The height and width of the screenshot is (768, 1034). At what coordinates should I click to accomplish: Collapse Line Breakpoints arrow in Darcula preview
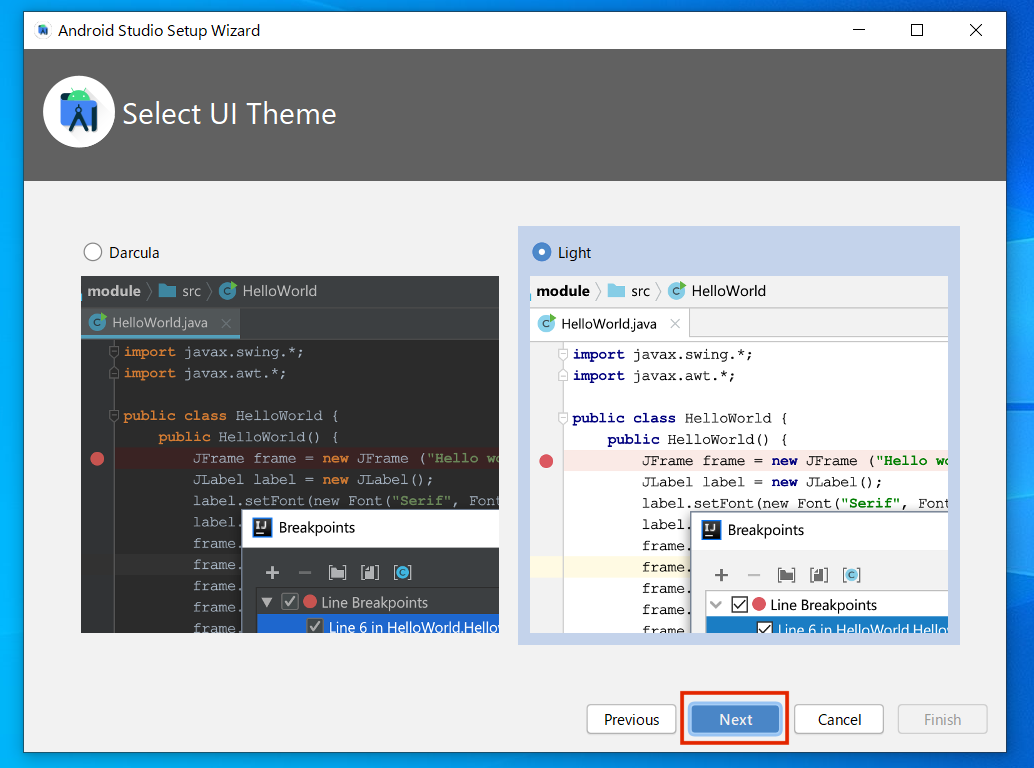(265, 602)
